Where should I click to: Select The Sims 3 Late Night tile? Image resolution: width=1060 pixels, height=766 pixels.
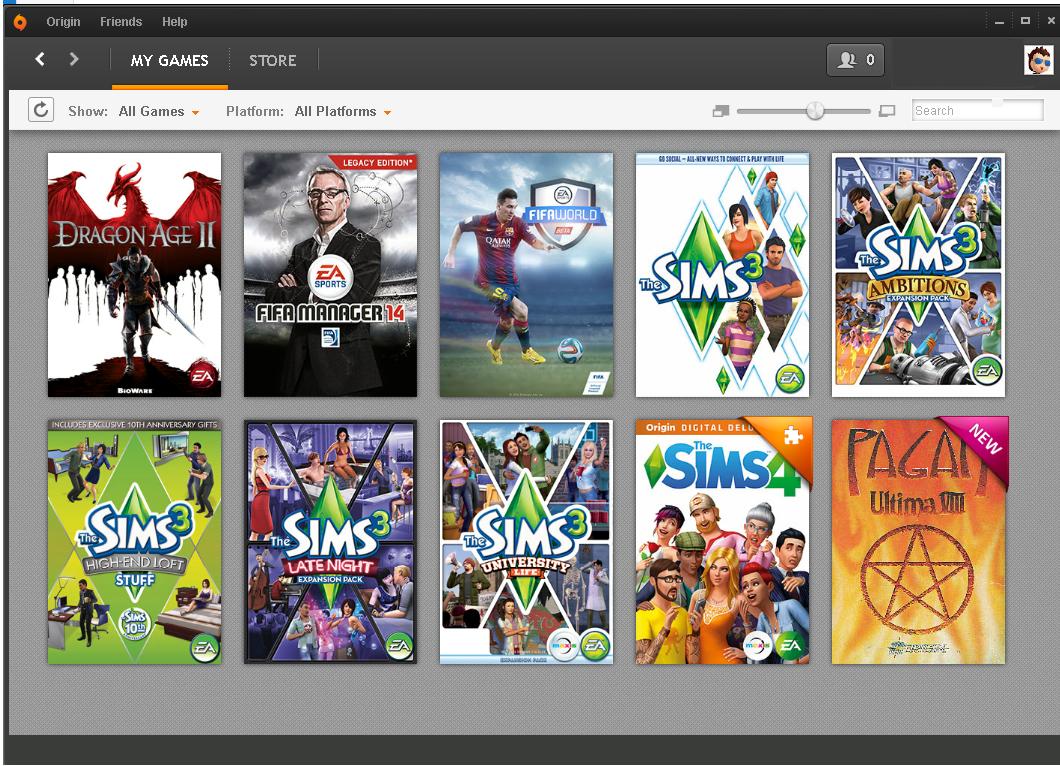(x=331, y=542)
